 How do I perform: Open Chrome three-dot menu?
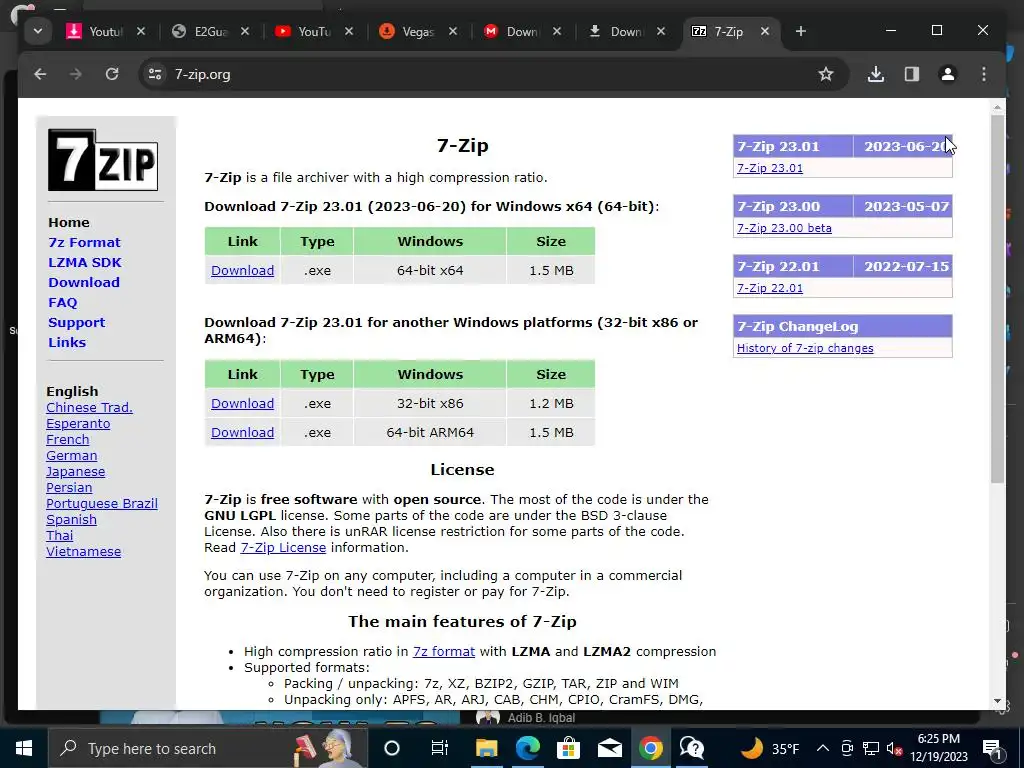(984, 74)
